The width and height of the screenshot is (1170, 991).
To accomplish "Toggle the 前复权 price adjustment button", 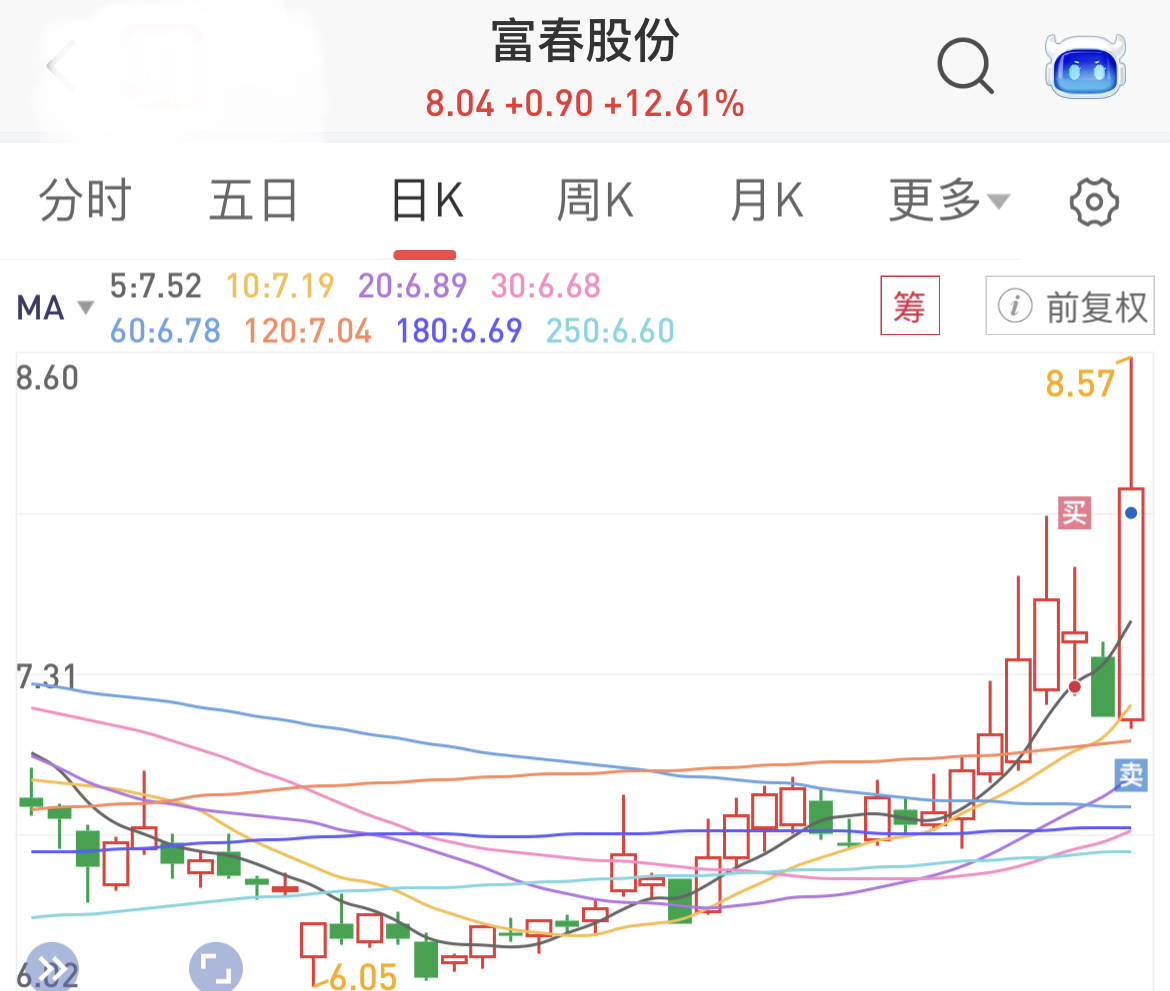I will point(1070,306).
